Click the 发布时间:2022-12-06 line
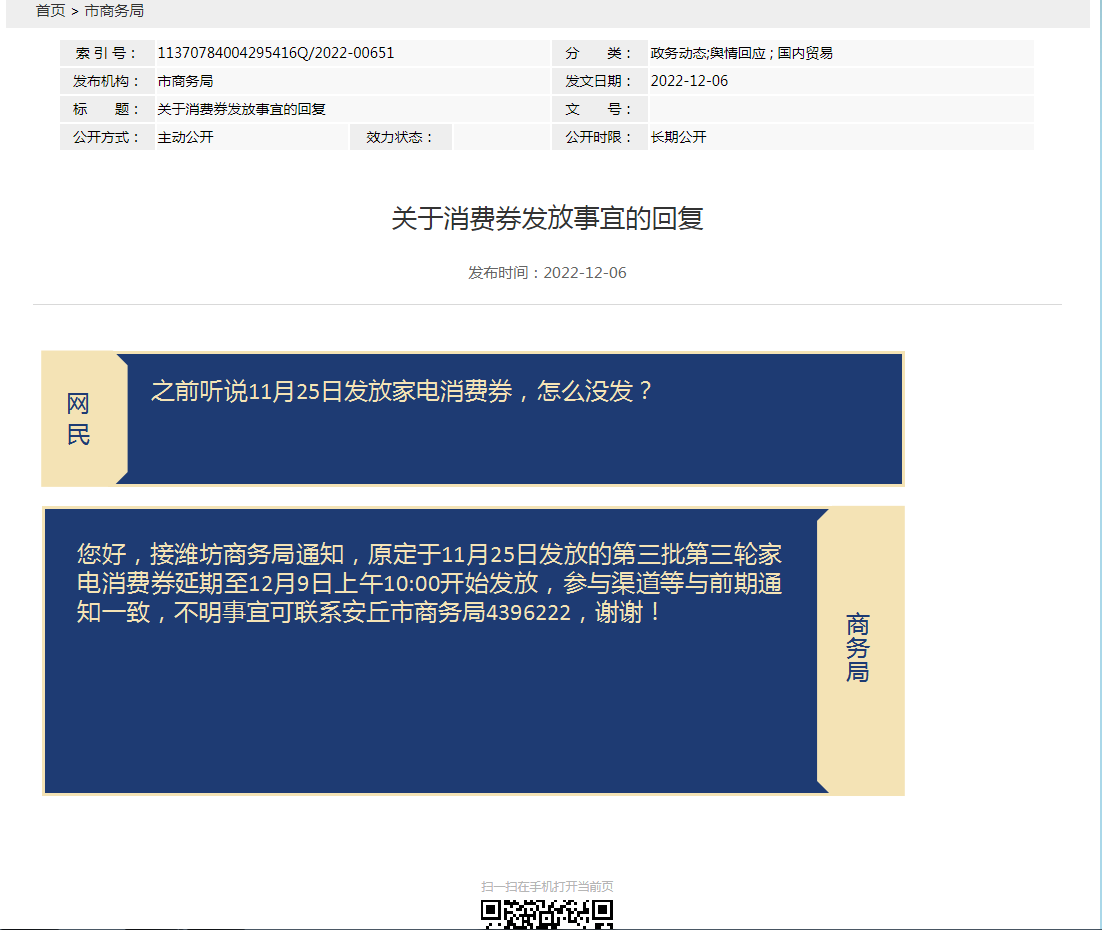 point(547,273)
